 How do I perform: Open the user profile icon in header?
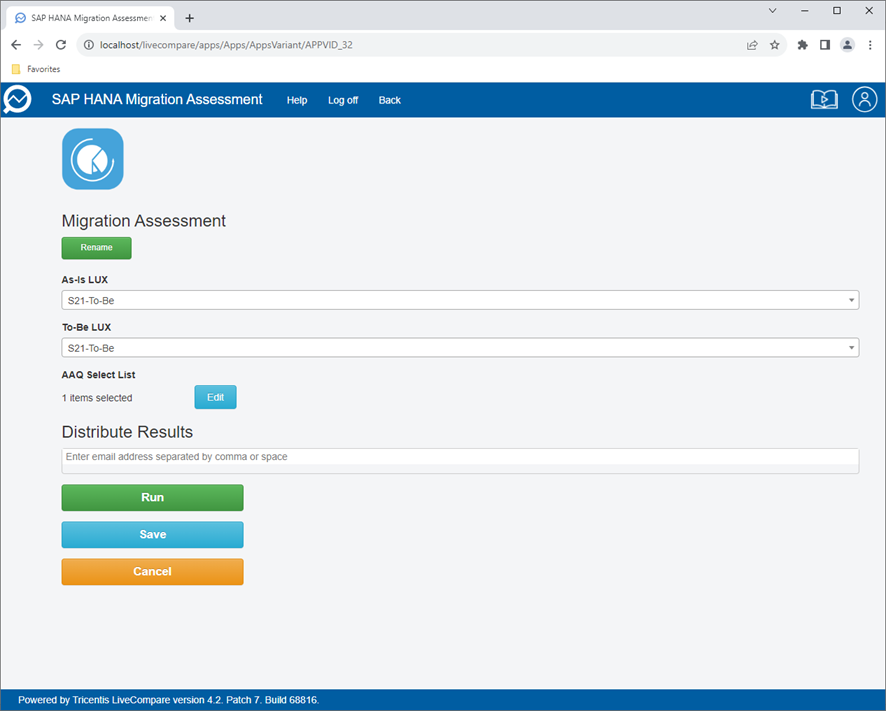click(864, 99)
